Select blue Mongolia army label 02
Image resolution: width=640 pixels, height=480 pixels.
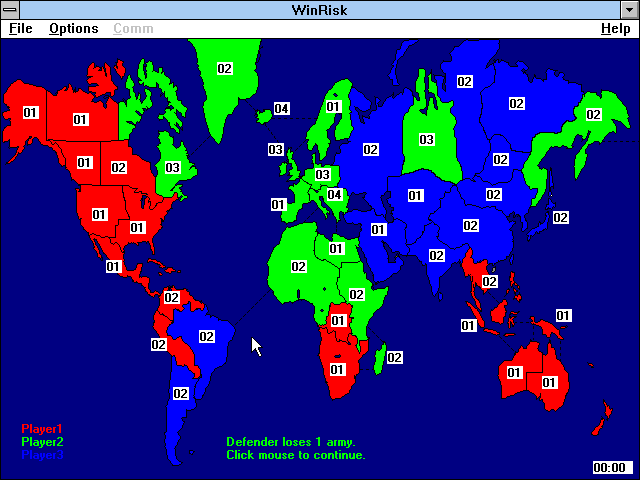tap(493, 194)
